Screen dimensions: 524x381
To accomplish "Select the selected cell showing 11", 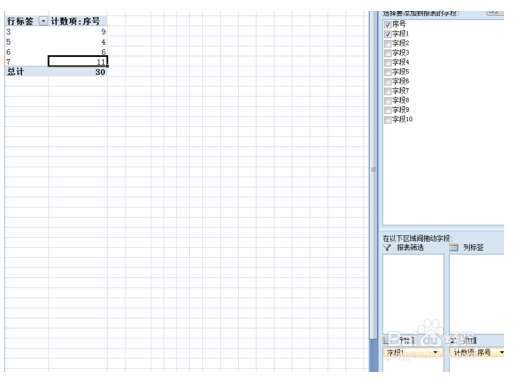I will pyautogui.click(x=78, y=61).
